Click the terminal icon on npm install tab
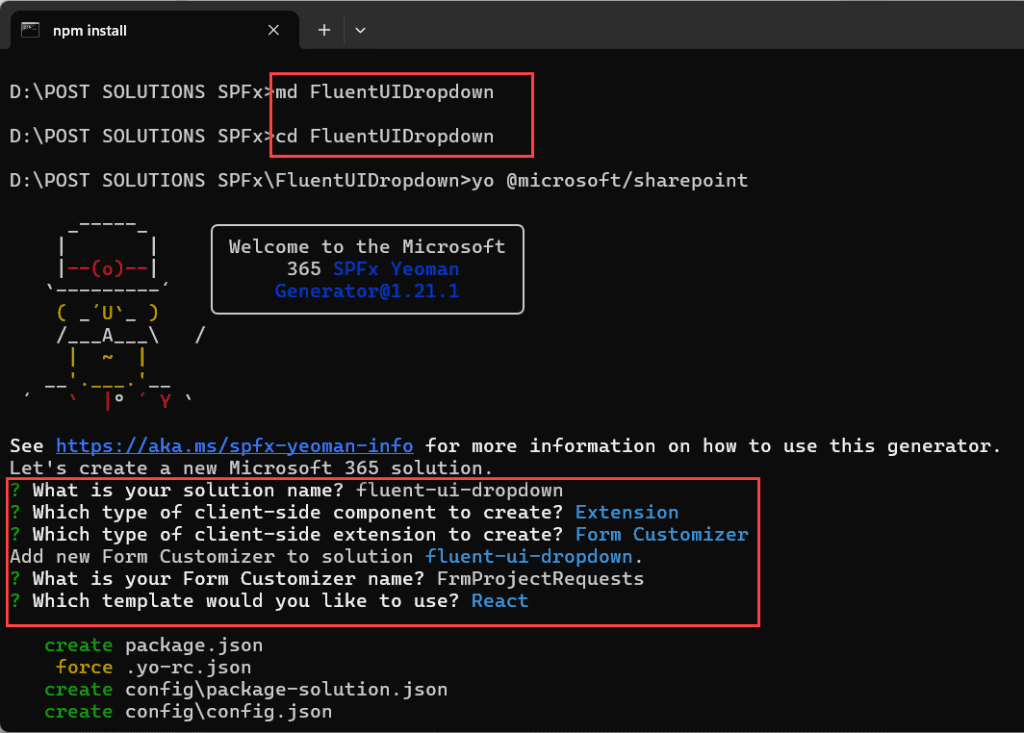This screenshot has height=733, width=1024. pos(30,30)
